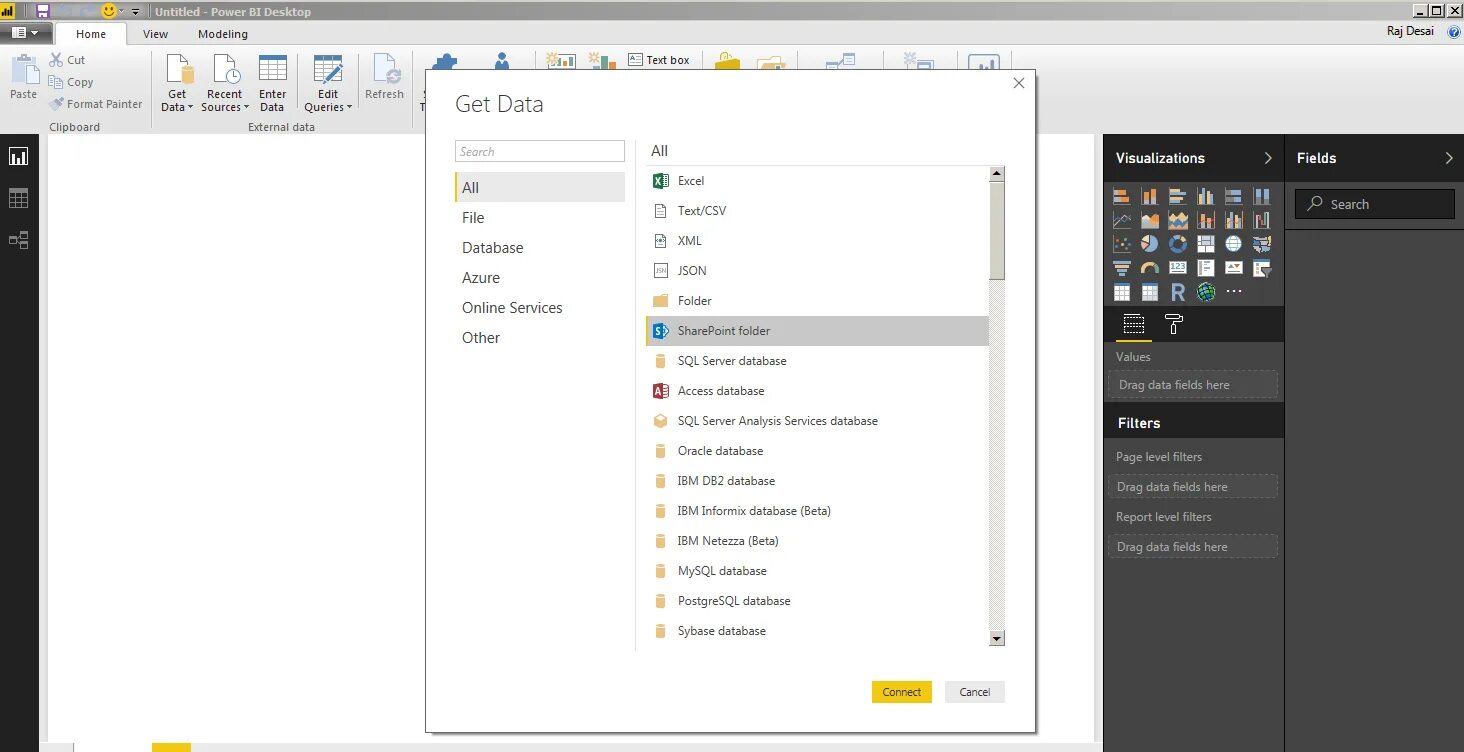Viewport: 1464px width, 752px height.
Task: Click the data source list scroll down arrow
Action: point(996,638)
